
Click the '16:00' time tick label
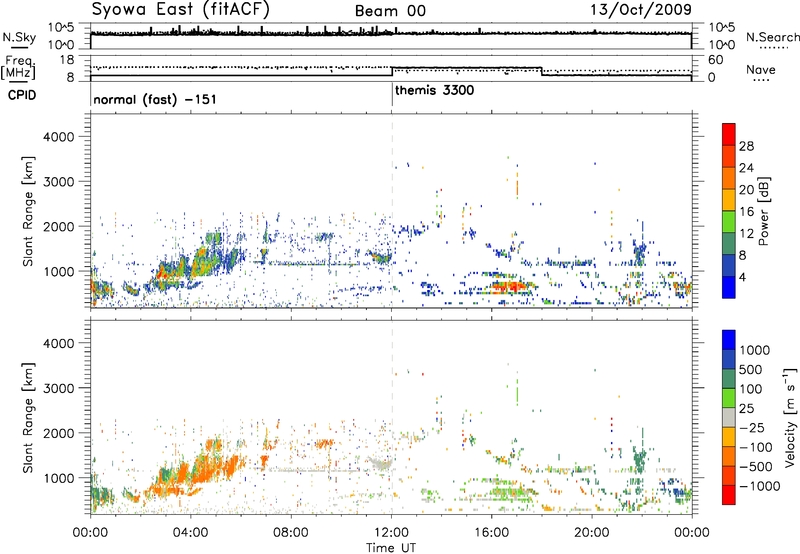click(x=491, y=533)
